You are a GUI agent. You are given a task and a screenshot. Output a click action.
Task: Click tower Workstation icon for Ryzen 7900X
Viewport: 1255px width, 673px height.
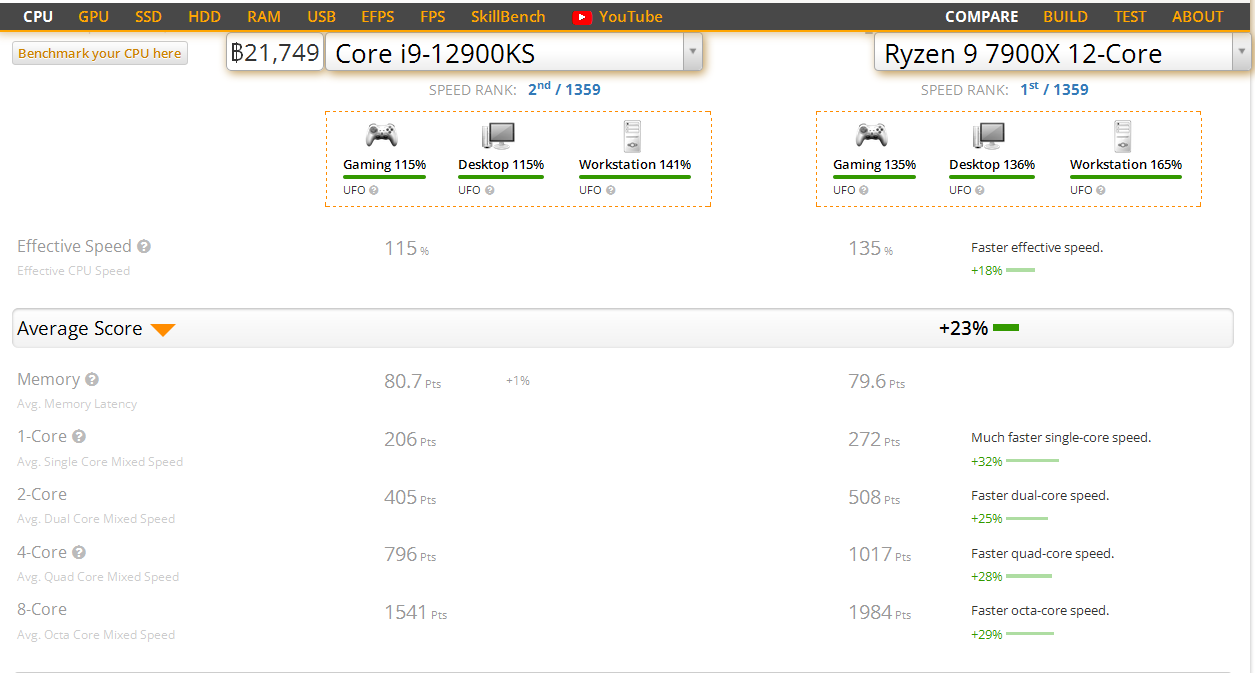(1122, 136)
